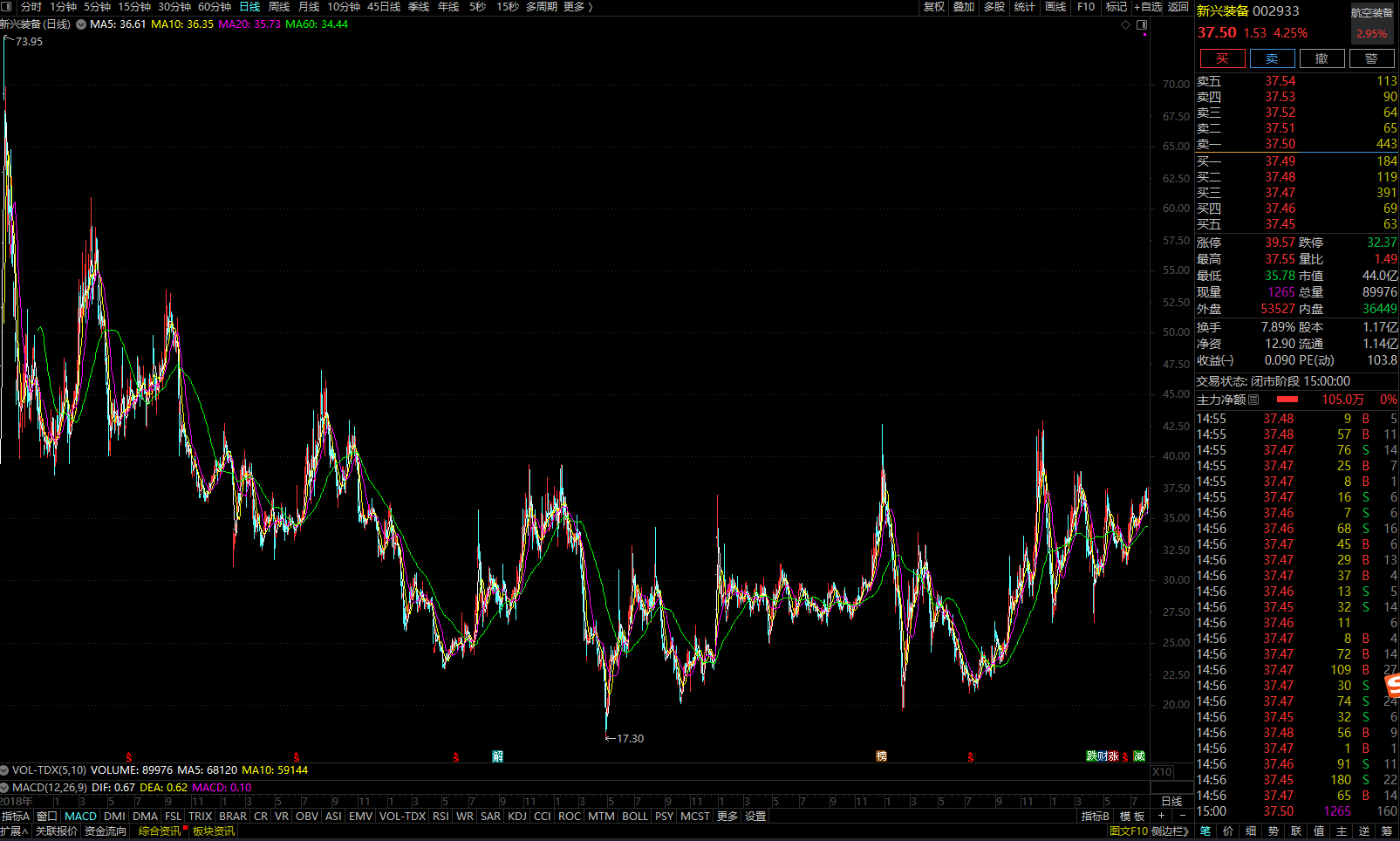Click the 指标A selector
This screenshot has width=1400, height=841.
[16, 817]
